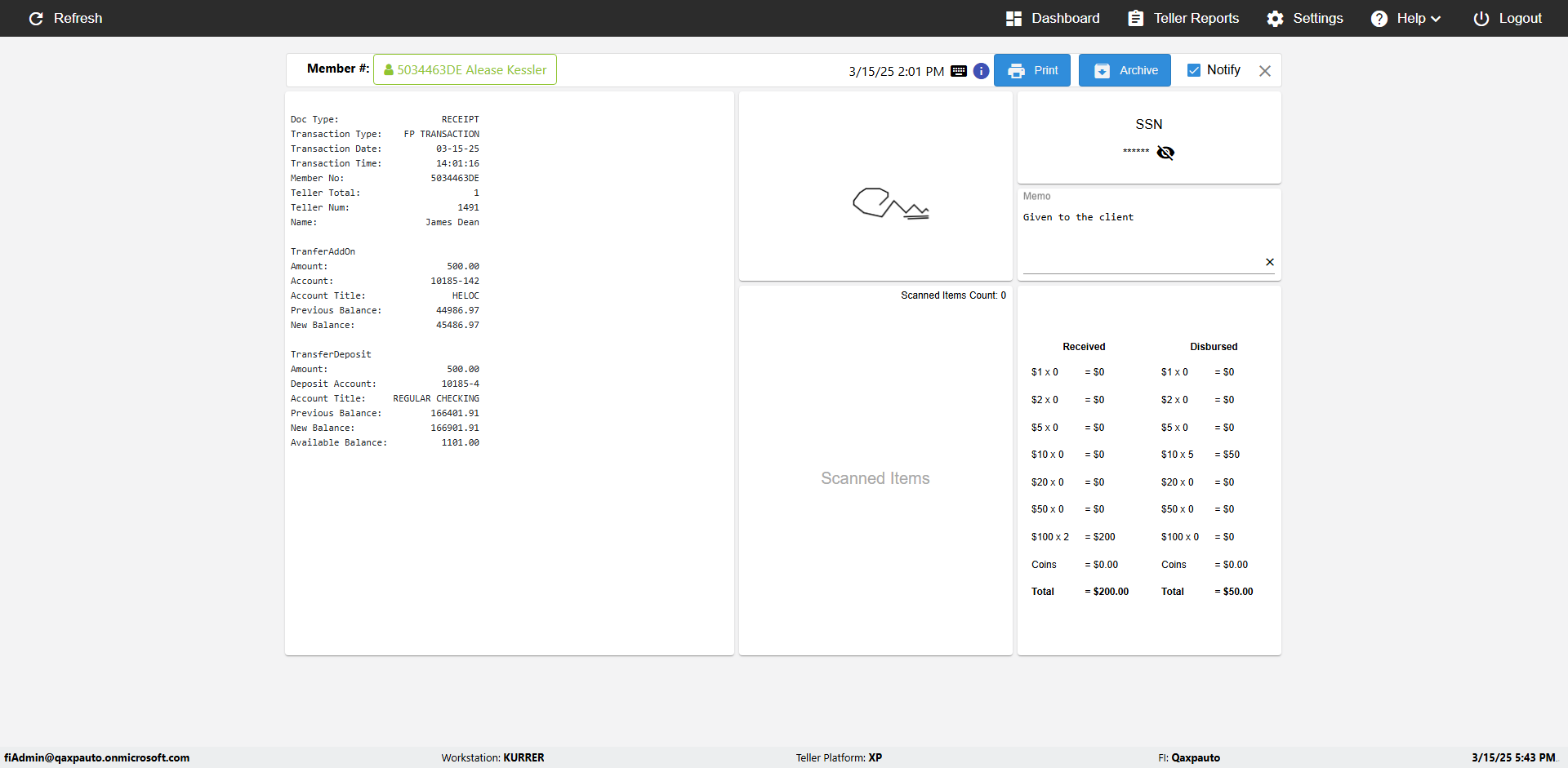Click the fiAdmin email in status bar

click(96, 757)
